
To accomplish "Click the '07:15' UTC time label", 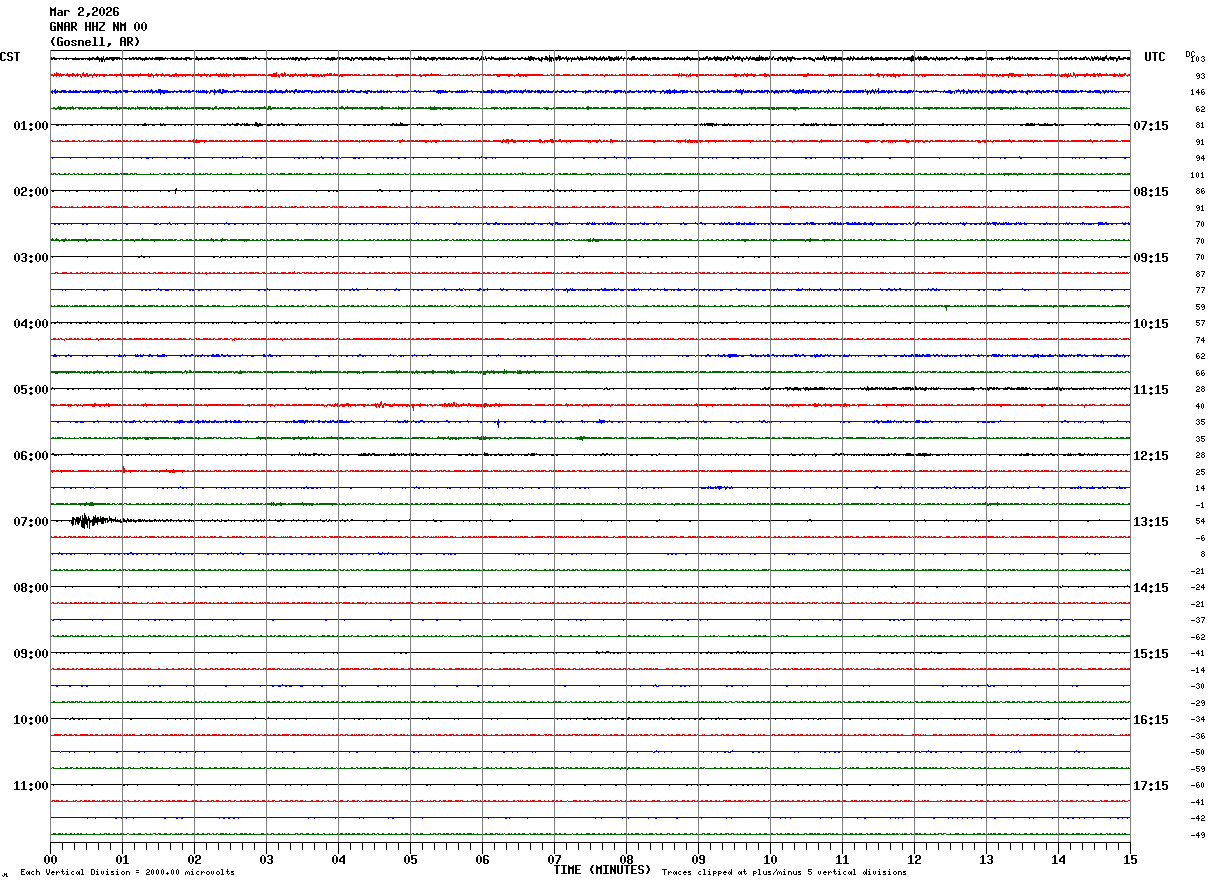I will pyautogui.click(x=1150, y=126).
